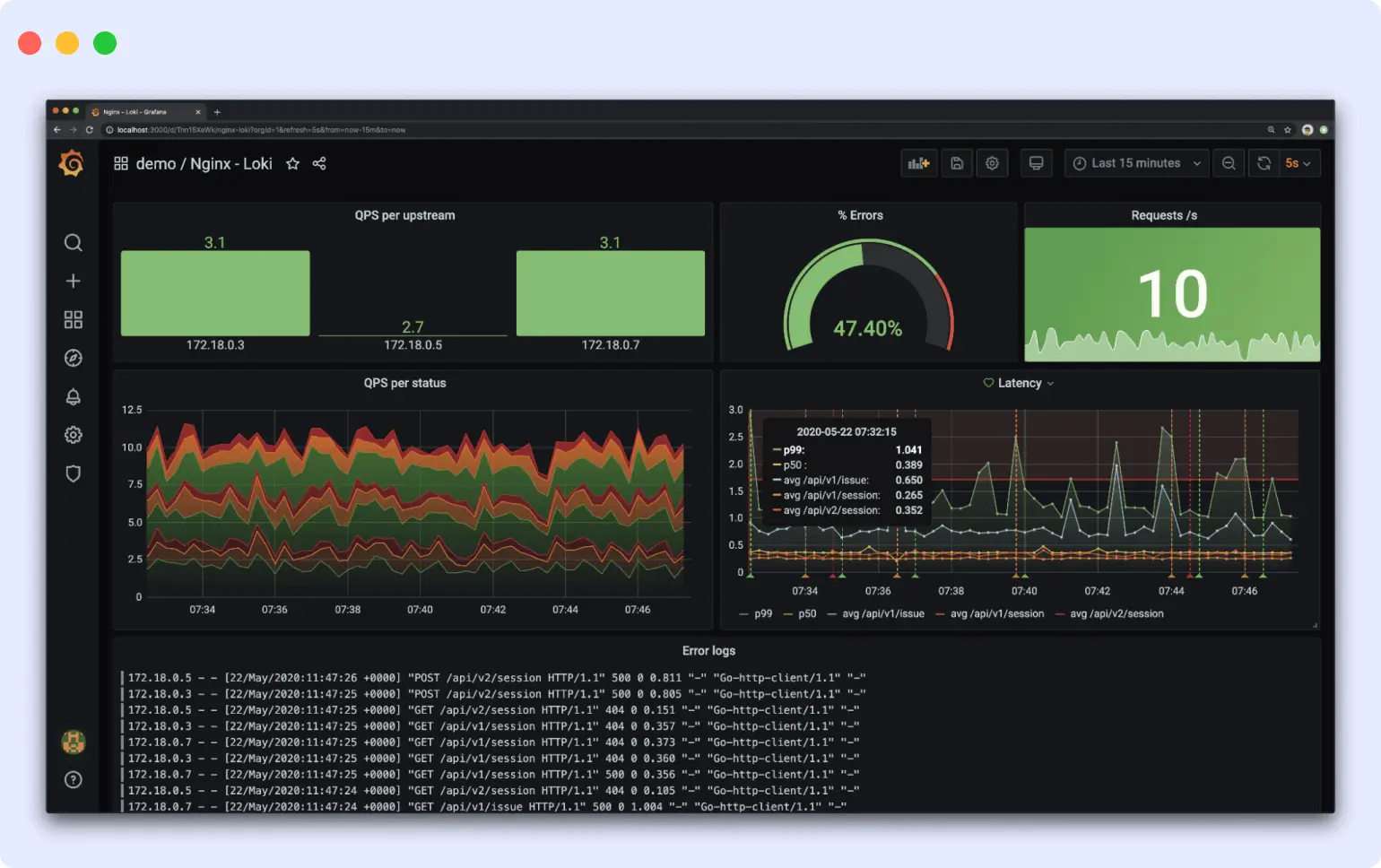
Task: Click the browser address bar URL
Action: pyautogui.click(x=261, y=130)
